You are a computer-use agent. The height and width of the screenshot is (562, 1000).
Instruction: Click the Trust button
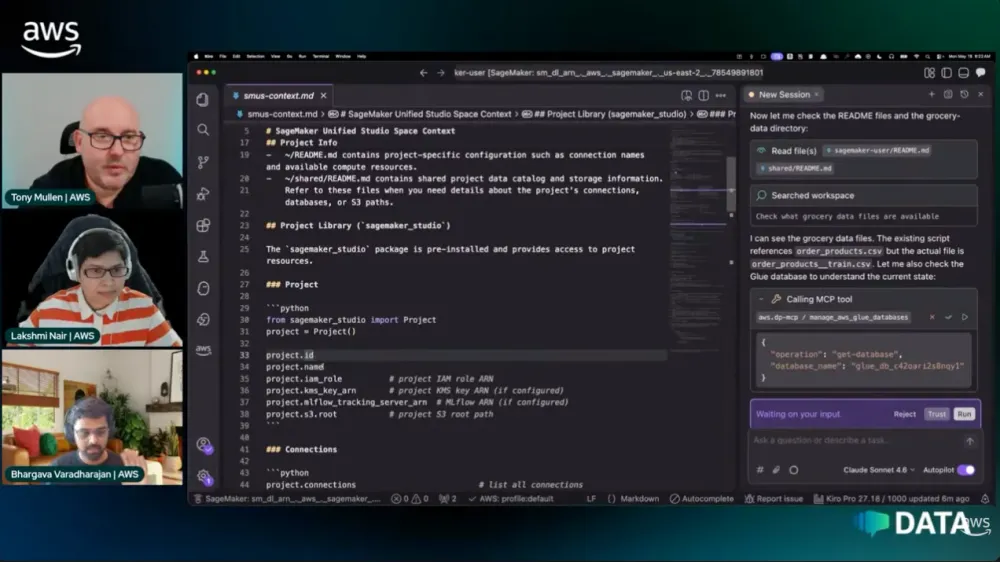[x=937, y=414]
